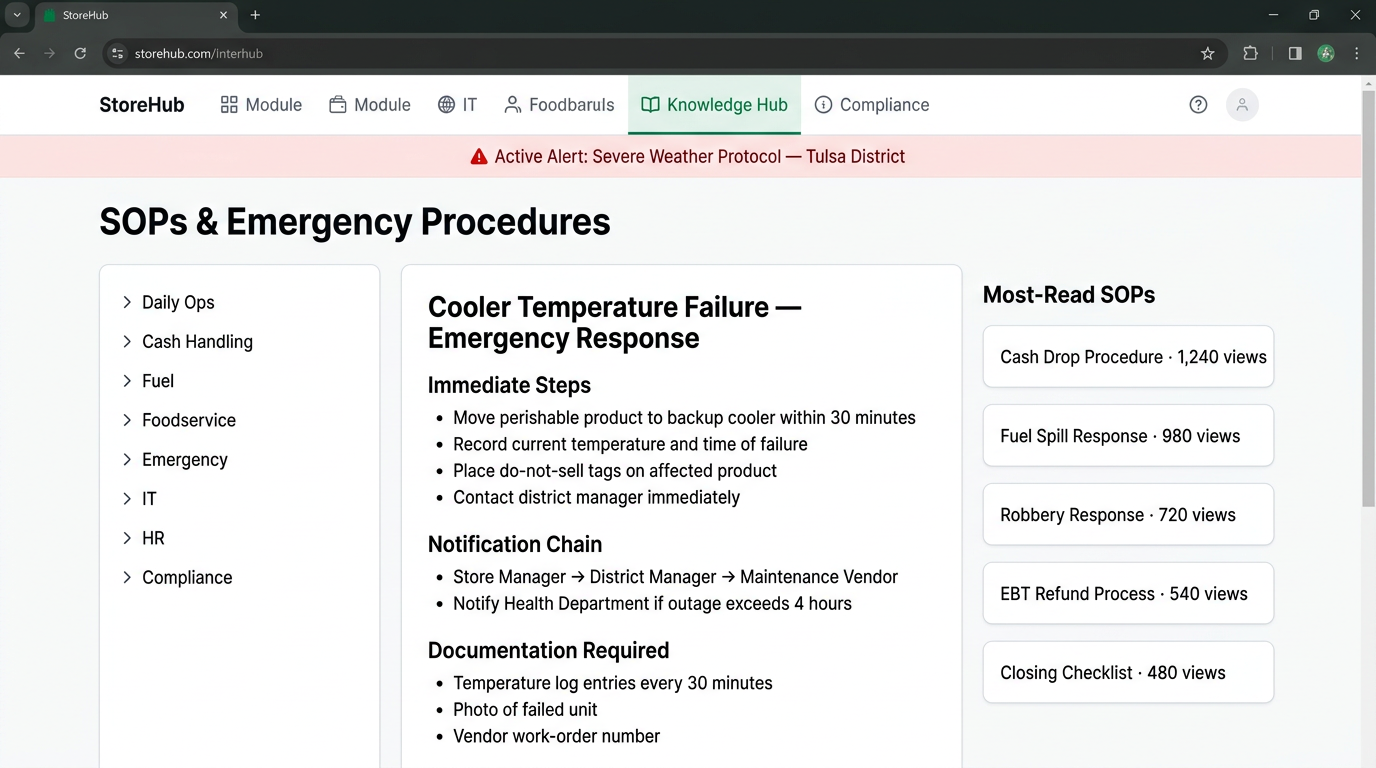Expand the Foodservice category
The height and width of the screenshot is (768, 1376).
point(179,420)
